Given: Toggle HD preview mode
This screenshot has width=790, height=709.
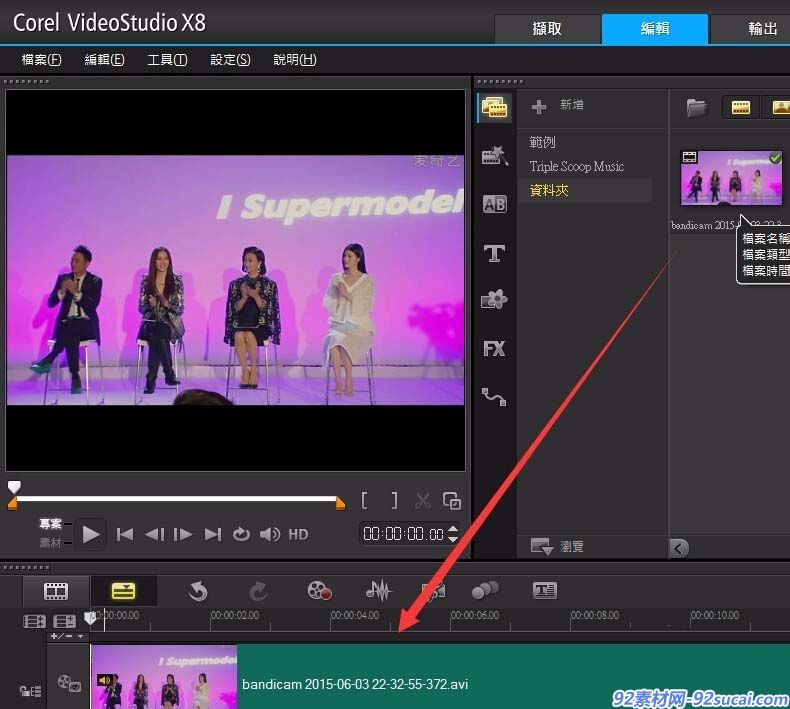Looking at the screenshot, I should [x=298, y=534].
